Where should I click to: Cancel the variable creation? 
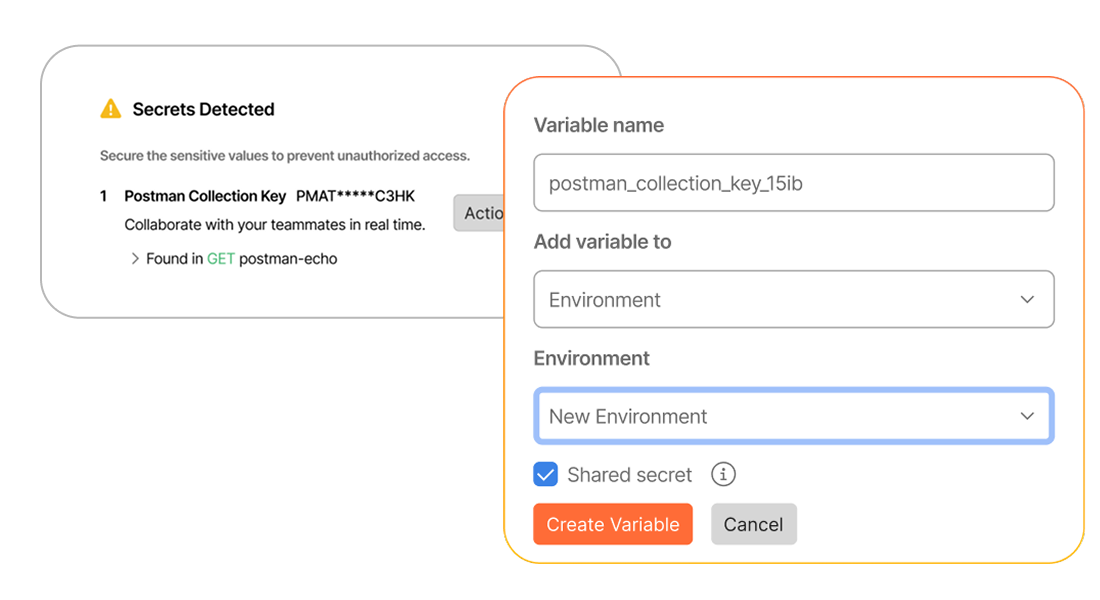[754, 524]
